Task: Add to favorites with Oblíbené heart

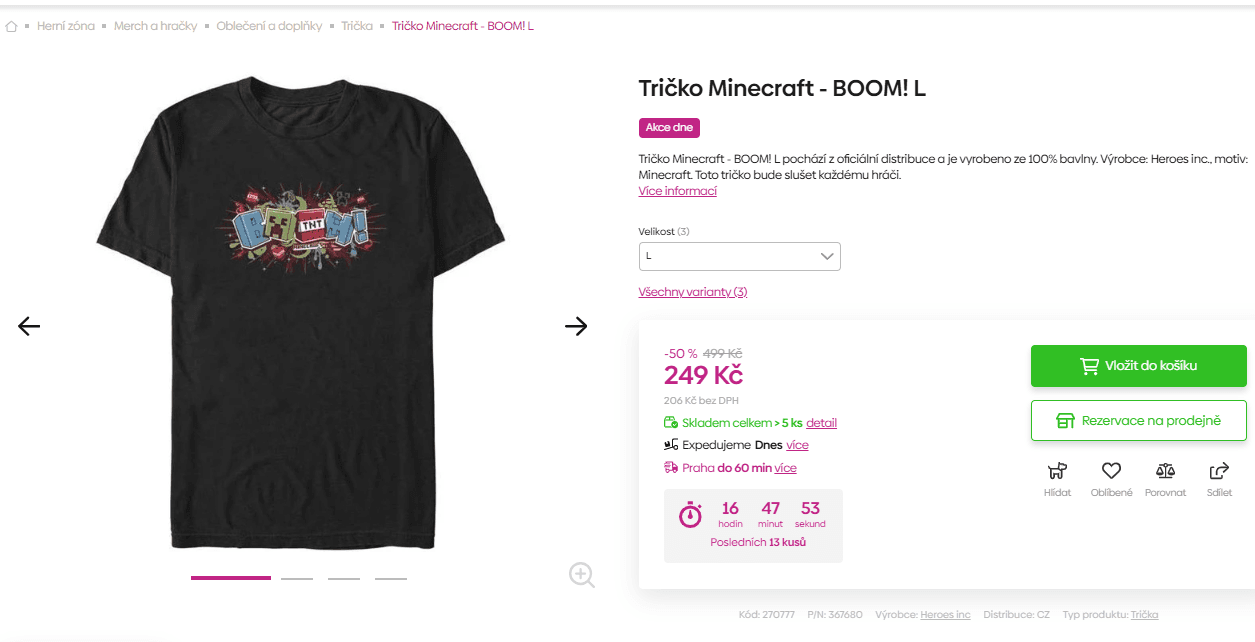Action: (x=1111, y=477)
